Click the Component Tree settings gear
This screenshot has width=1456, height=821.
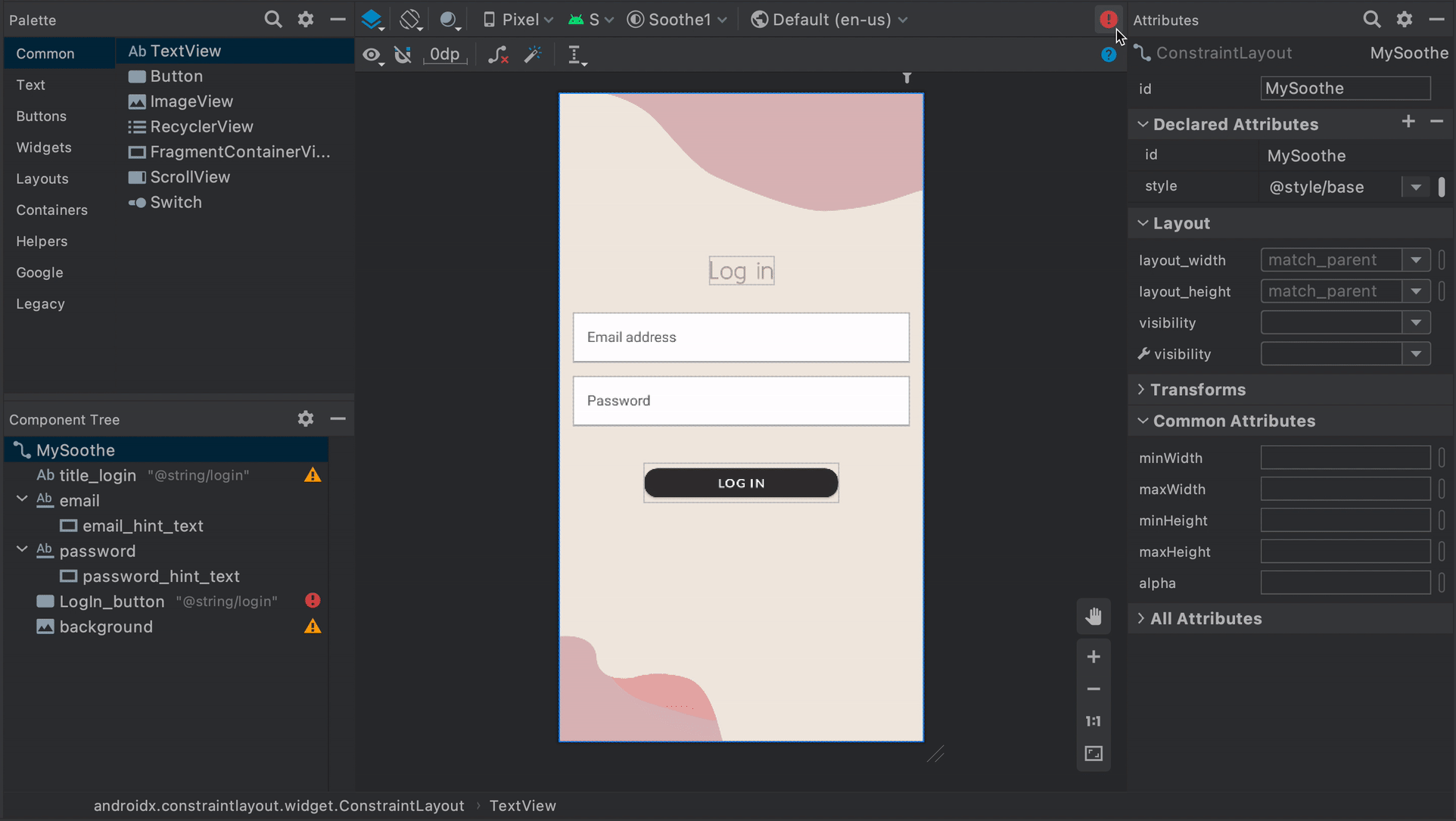coord(306,419)
